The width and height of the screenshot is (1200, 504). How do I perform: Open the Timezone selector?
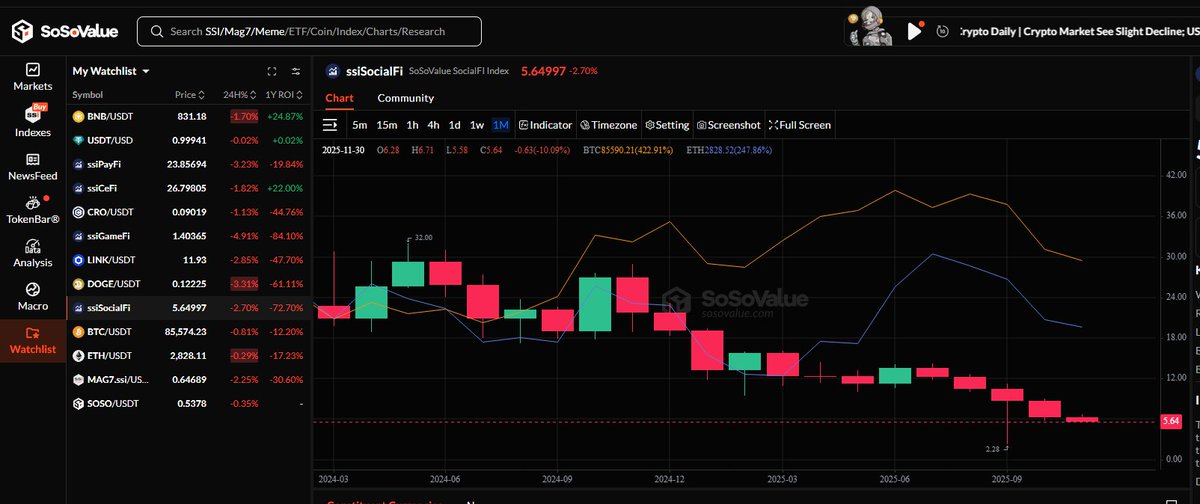pyautogui.click(x=608, y=125)
